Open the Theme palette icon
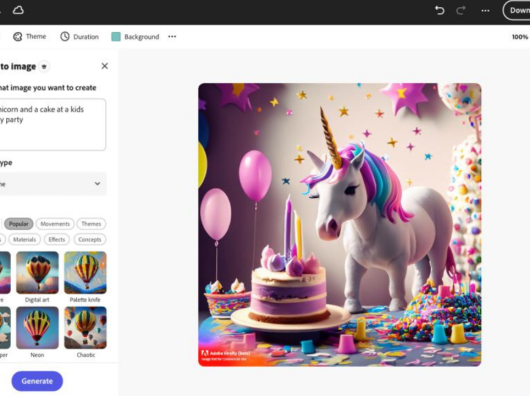Viewport: 530px width, 396px height. point(17,36)
